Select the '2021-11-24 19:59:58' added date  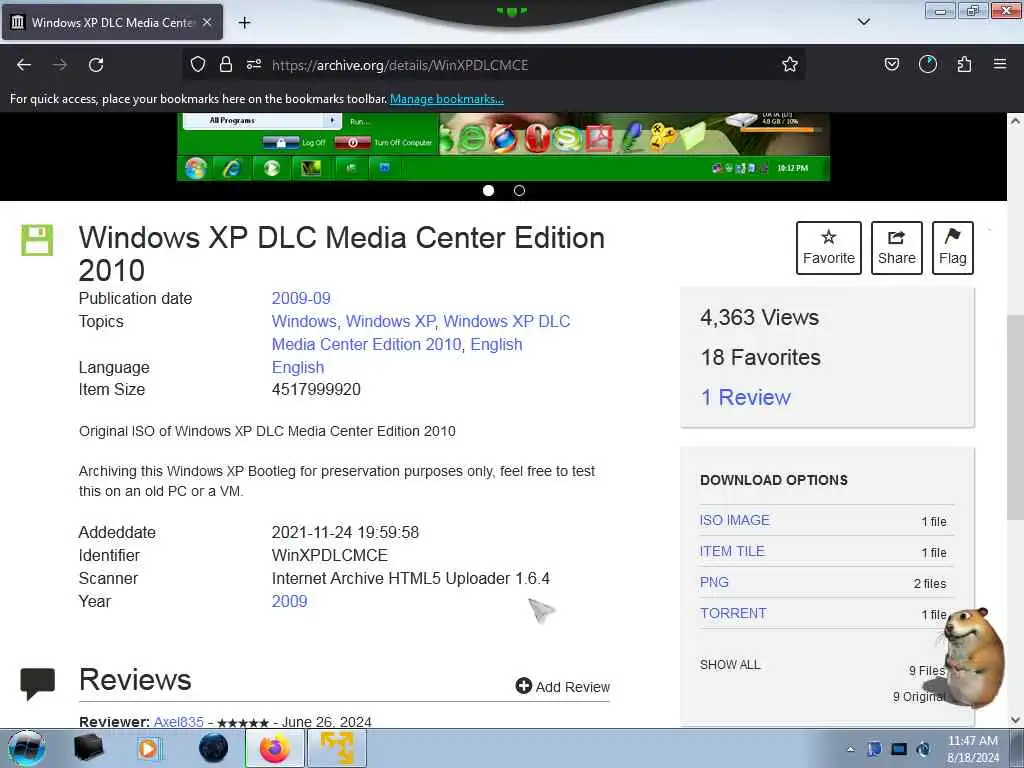[345, 532]
